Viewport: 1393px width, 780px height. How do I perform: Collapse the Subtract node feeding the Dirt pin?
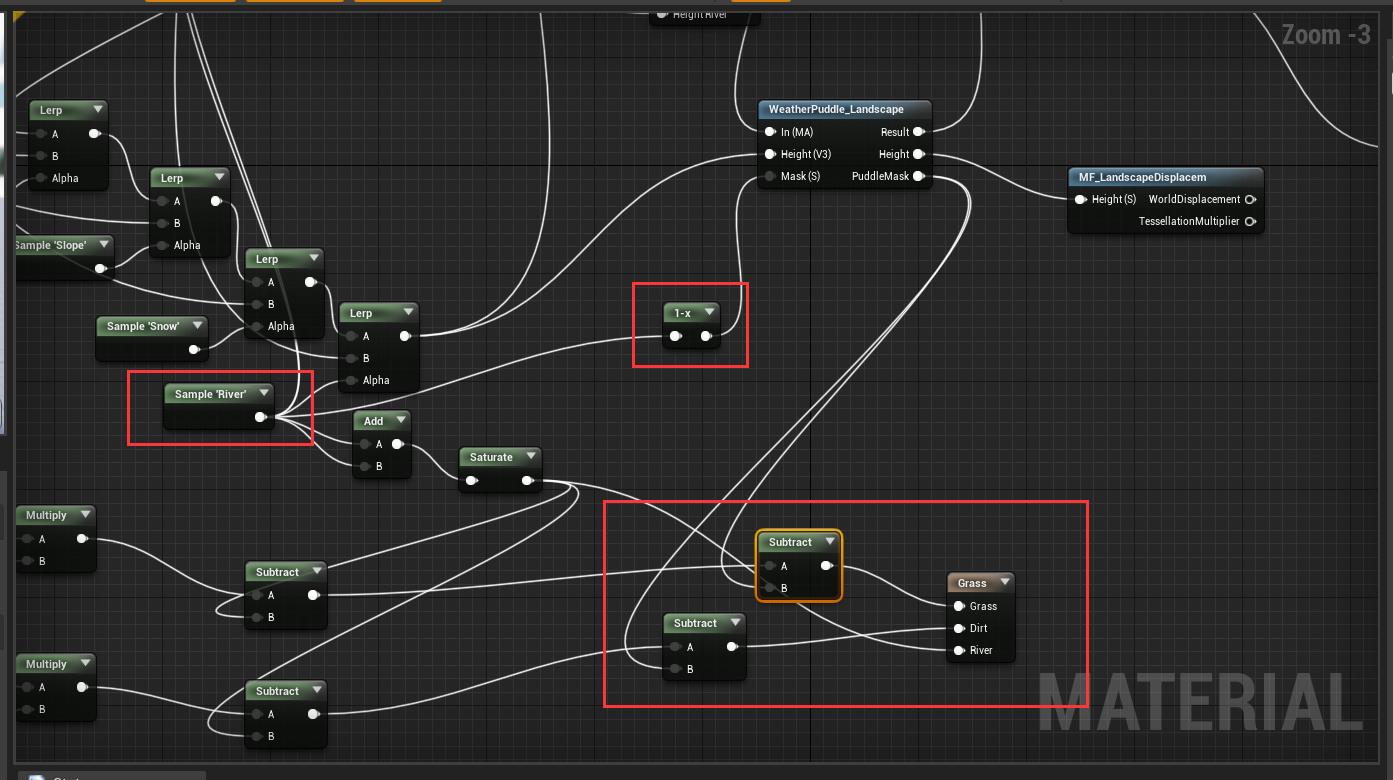coord(735,622)
